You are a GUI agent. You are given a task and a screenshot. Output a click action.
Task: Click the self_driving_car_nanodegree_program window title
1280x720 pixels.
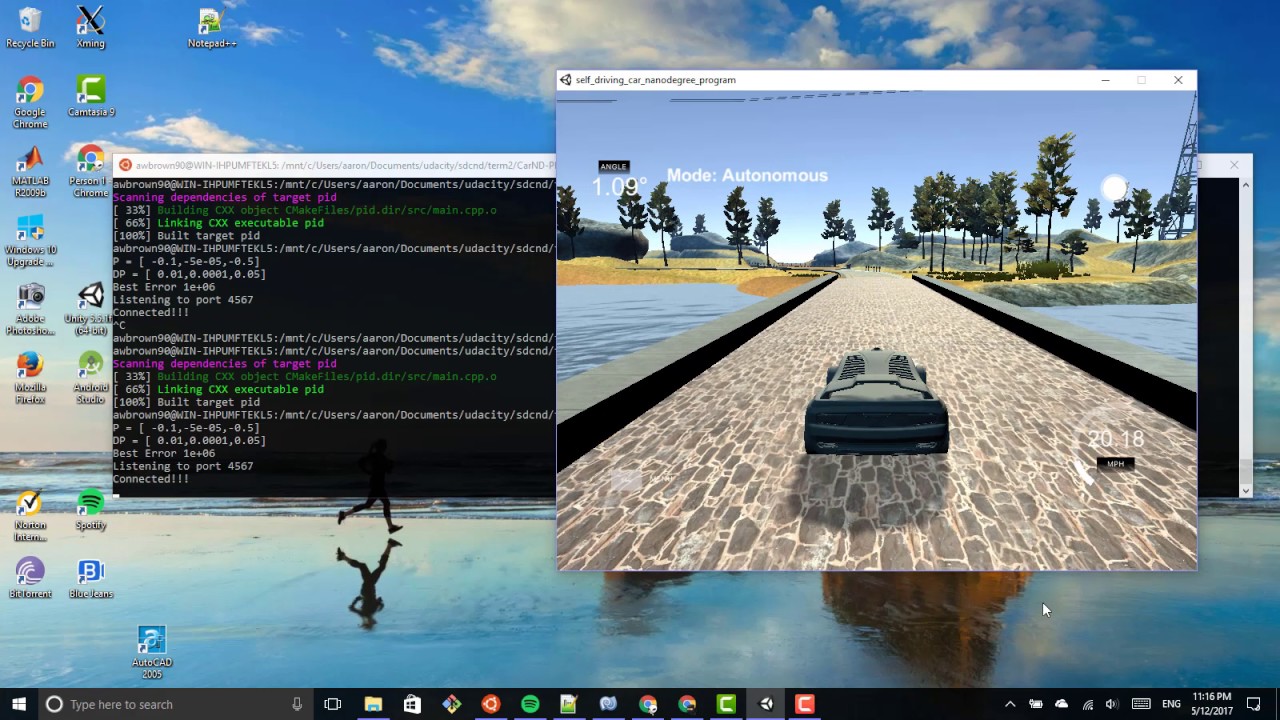655,80
